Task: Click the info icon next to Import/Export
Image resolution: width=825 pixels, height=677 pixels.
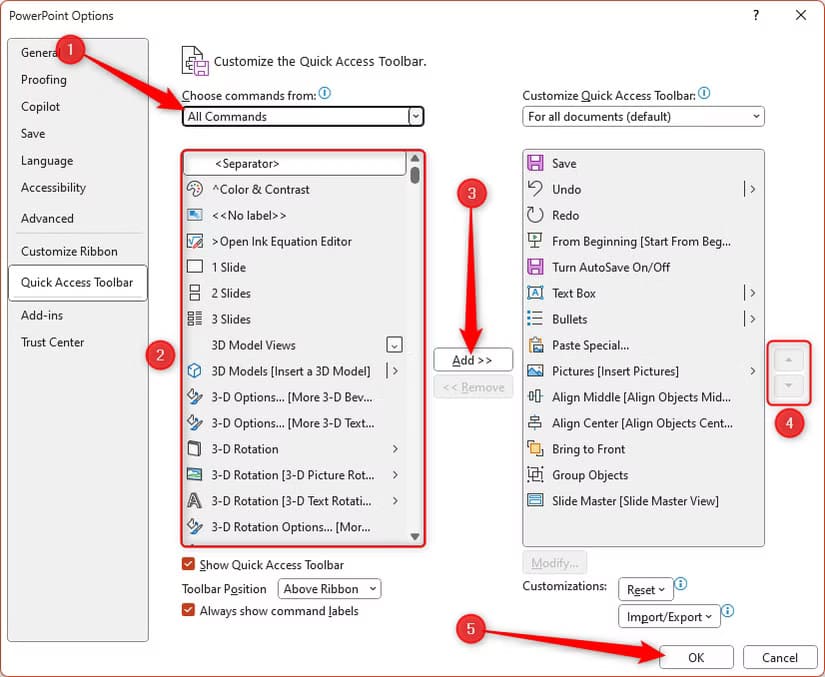Action: coord(727,610)
